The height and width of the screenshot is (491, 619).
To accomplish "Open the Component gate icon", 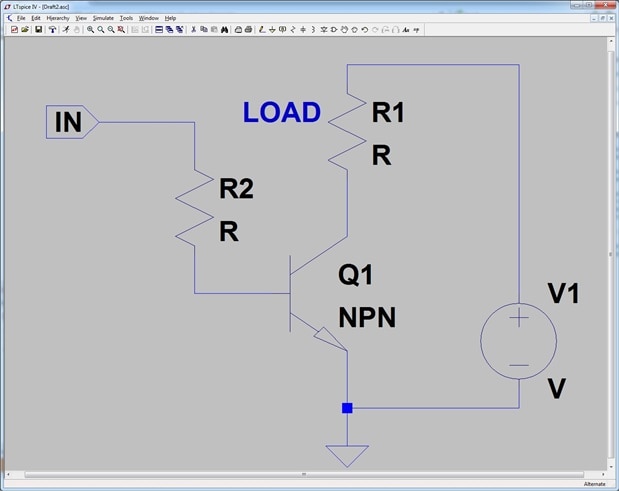I will (x=334, y=30).
